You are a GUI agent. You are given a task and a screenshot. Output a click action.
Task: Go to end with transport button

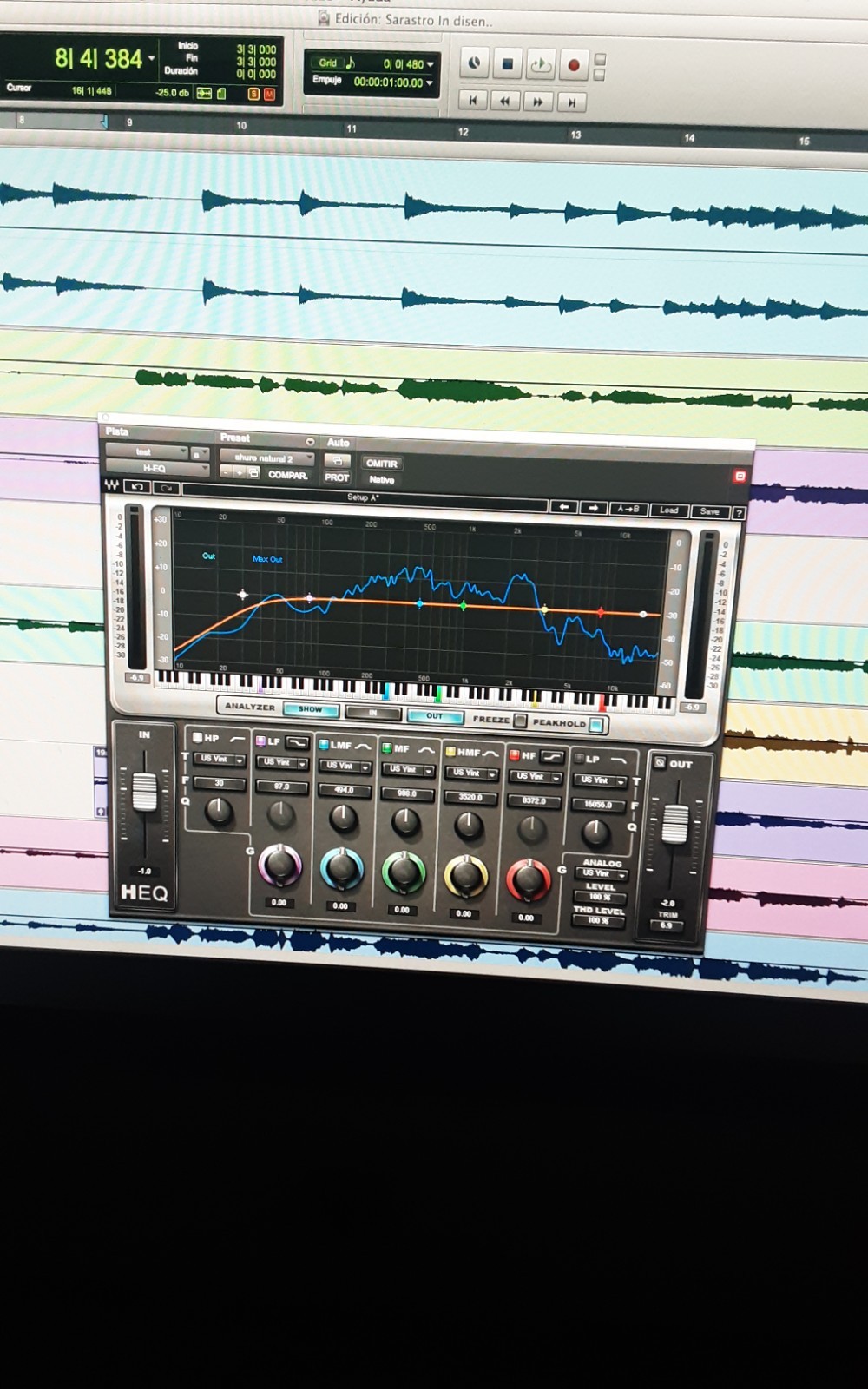pyautogui.click(x=571, y=103)
